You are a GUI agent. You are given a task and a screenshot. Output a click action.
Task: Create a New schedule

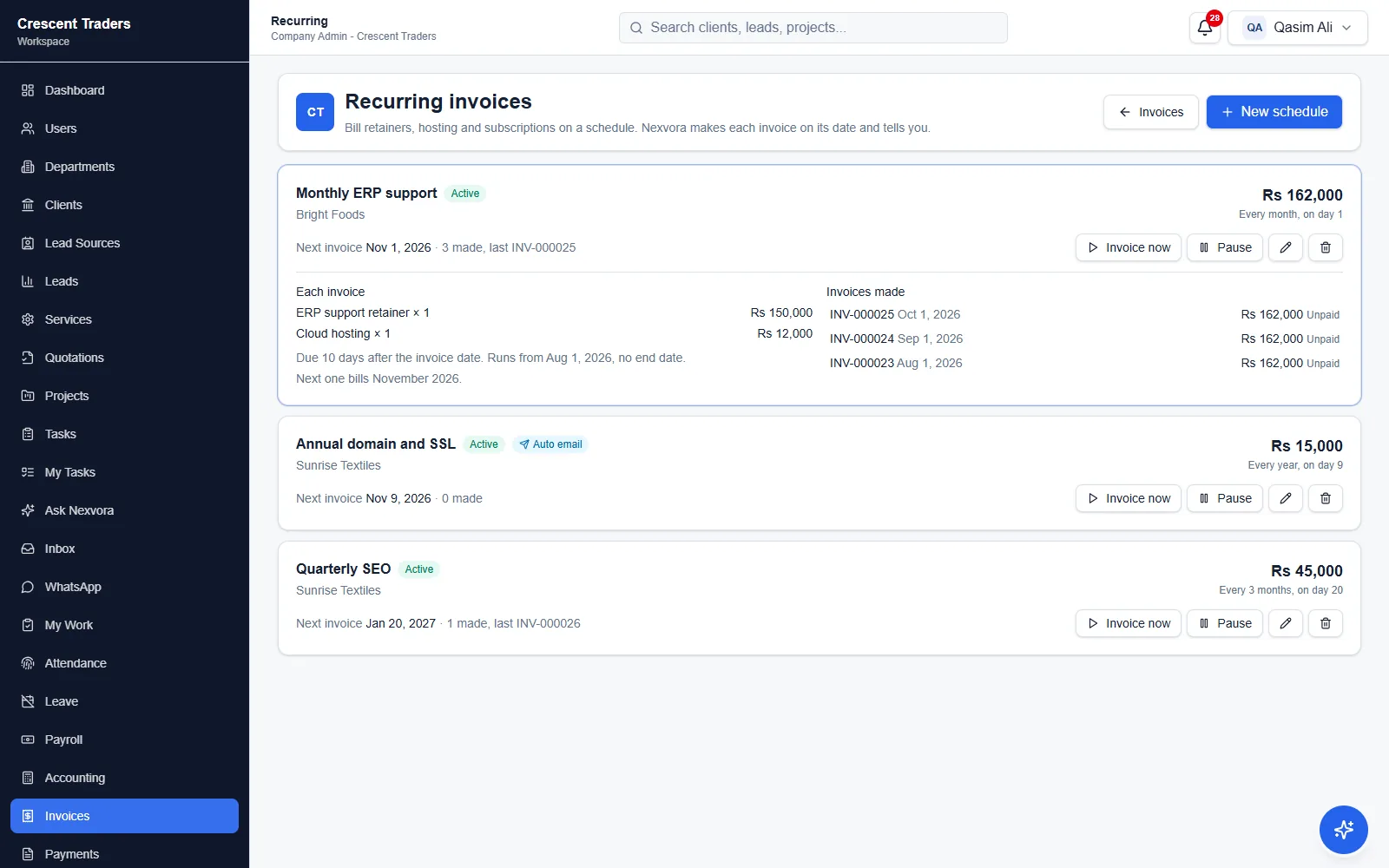click(x=1274, y=112)
